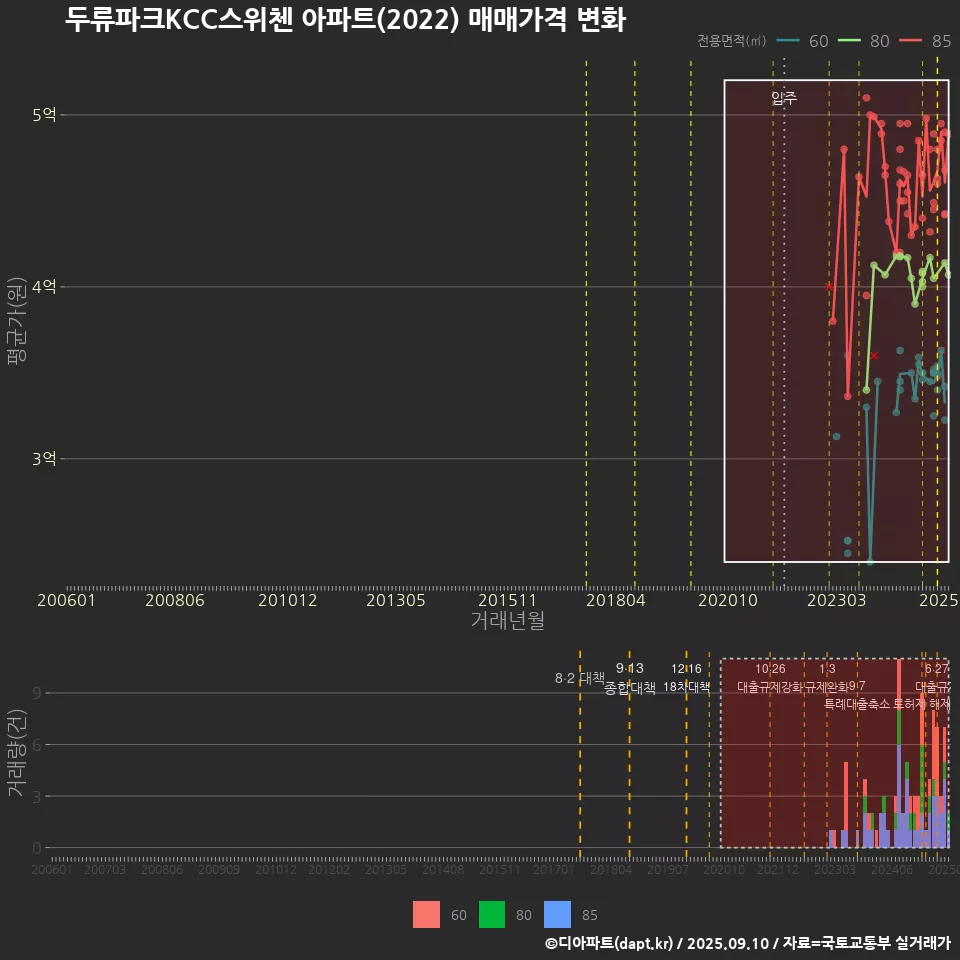Click the 1·3 규제완화 policy marker label

click(827, 678)
